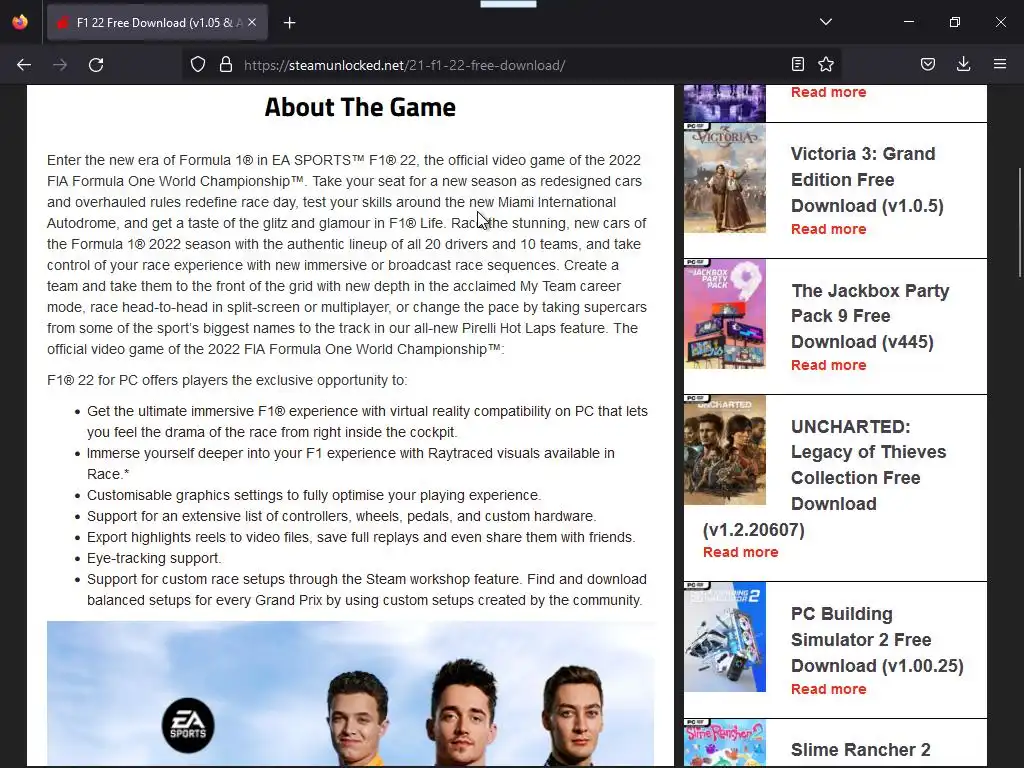View site security padlock info
Viewport: 1024px width, 768px height.
226,65
